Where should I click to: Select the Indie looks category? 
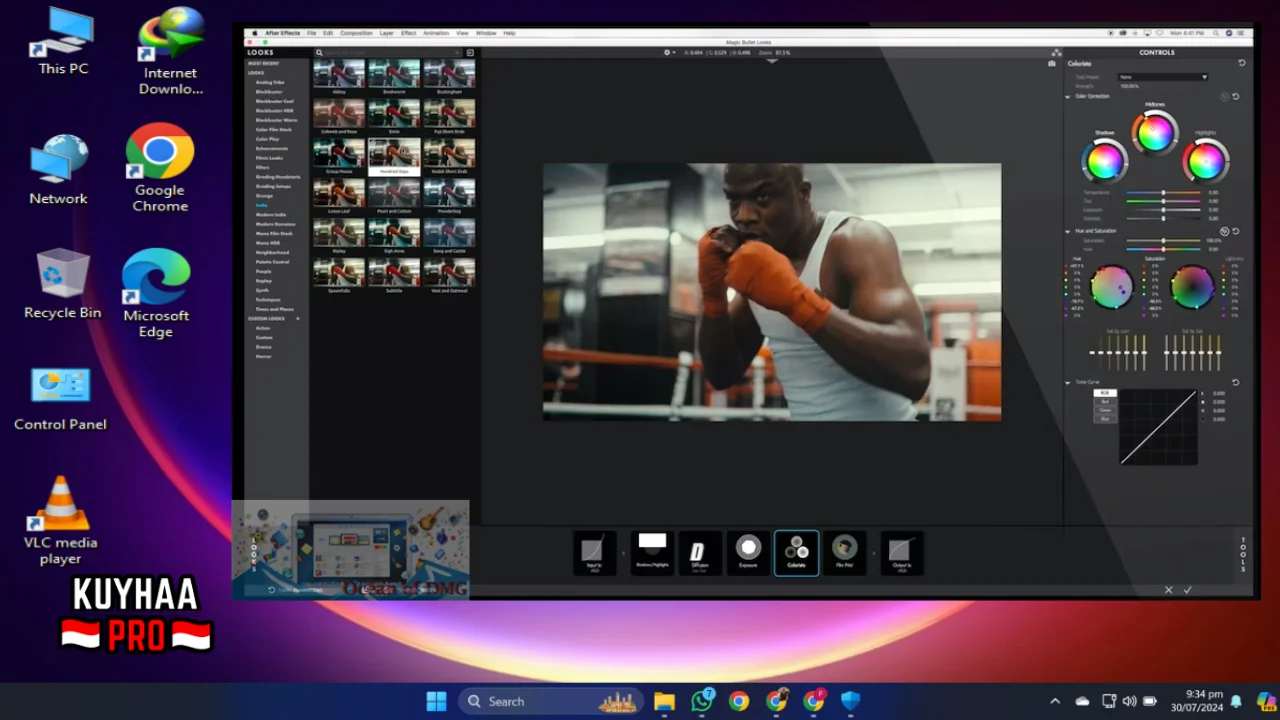pos(262,205)
